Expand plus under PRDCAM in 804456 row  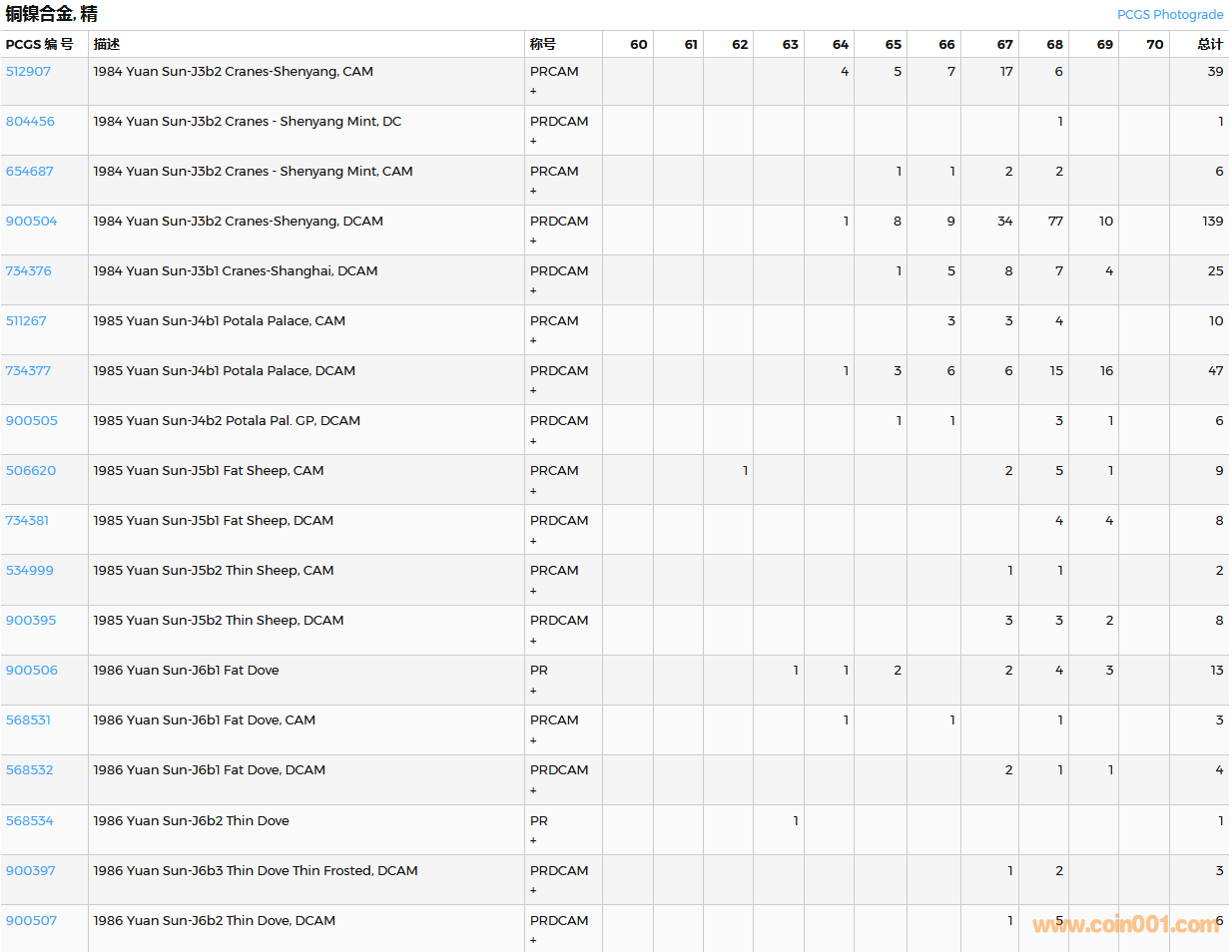pos(533,142)
